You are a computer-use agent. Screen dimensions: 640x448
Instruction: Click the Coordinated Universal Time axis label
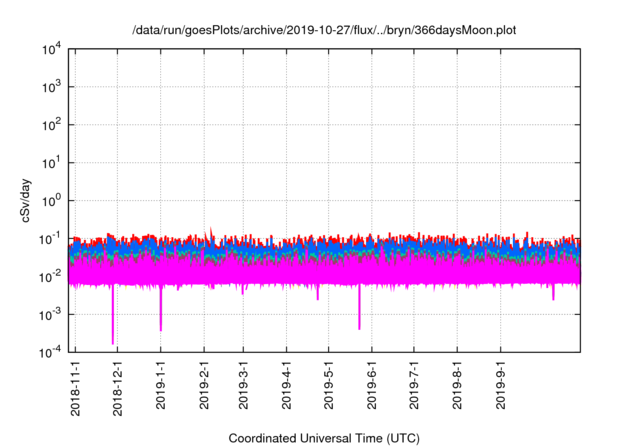(325, 438)
